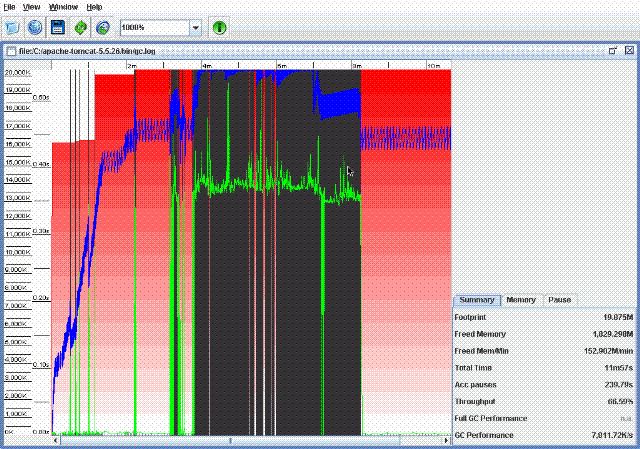This screenshot has width=640, height=449.
Task: Click the gc.log frame document icon
Action: click(x=11, y=51)
